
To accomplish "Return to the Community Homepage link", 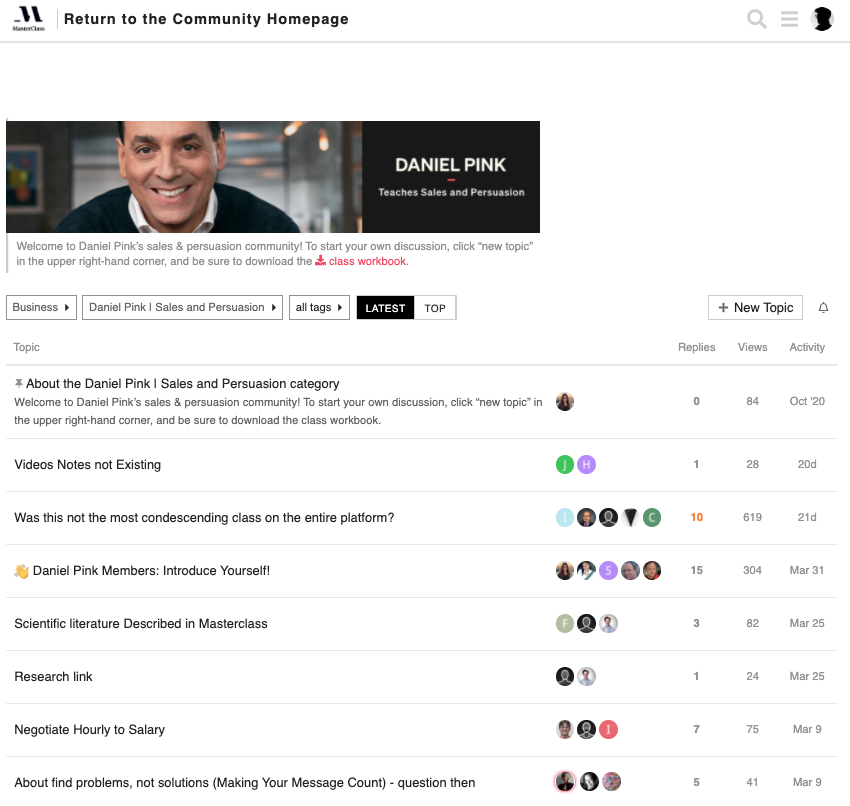I will pyautogui.click(x=206, y=19).
